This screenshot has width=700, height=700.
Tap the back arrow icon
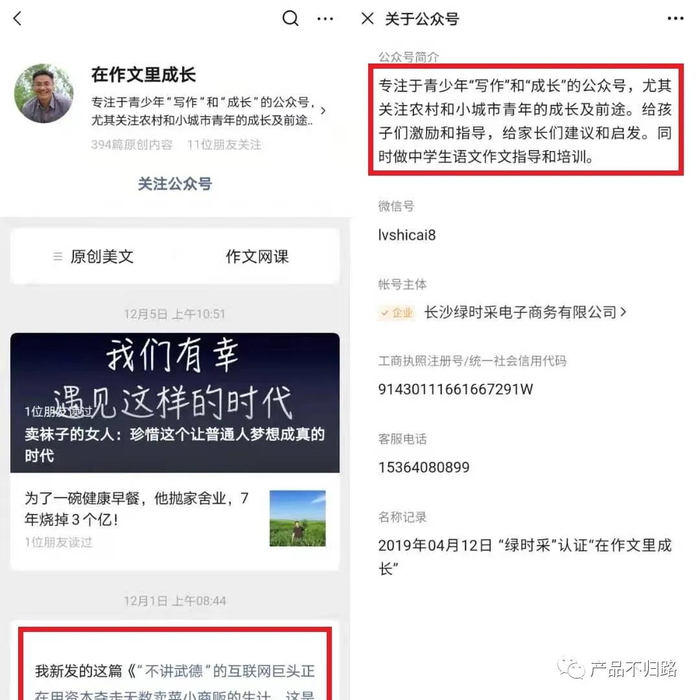18,19
